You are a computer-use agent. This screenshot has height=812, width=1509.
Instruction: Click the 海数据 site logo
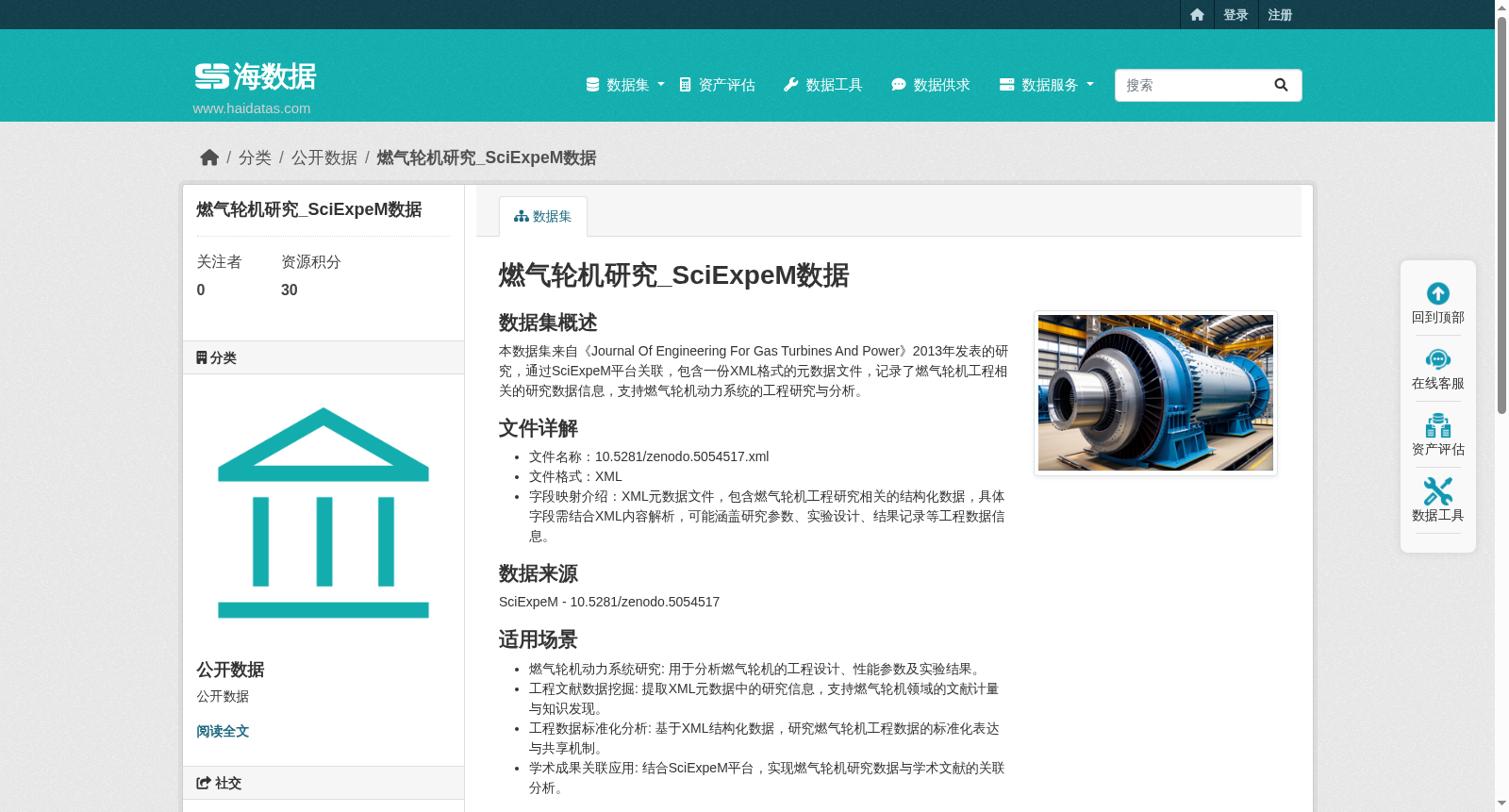point(256,76)
